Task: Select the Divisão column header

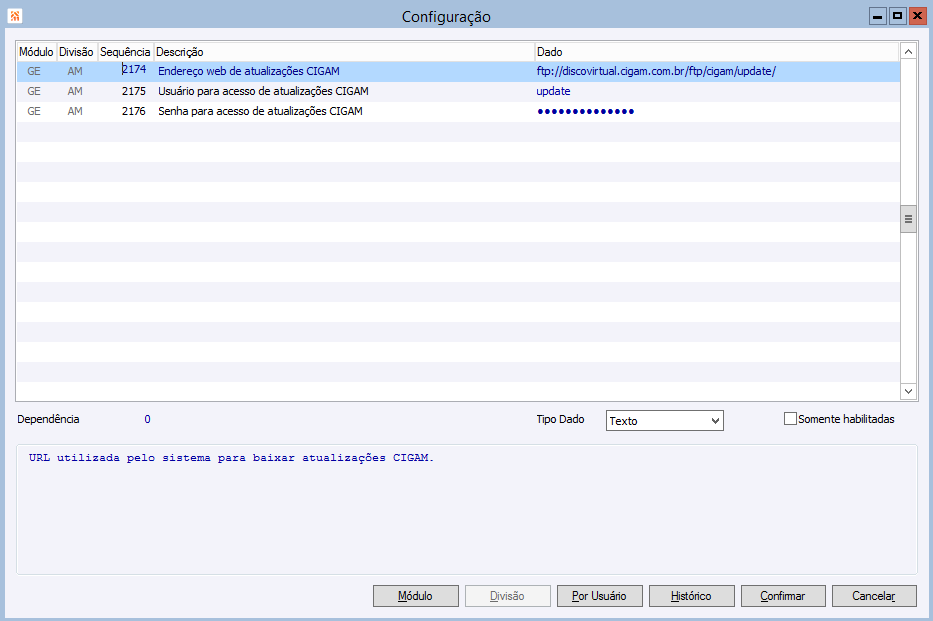Action: pyautogui.click(x=76, y=52)
